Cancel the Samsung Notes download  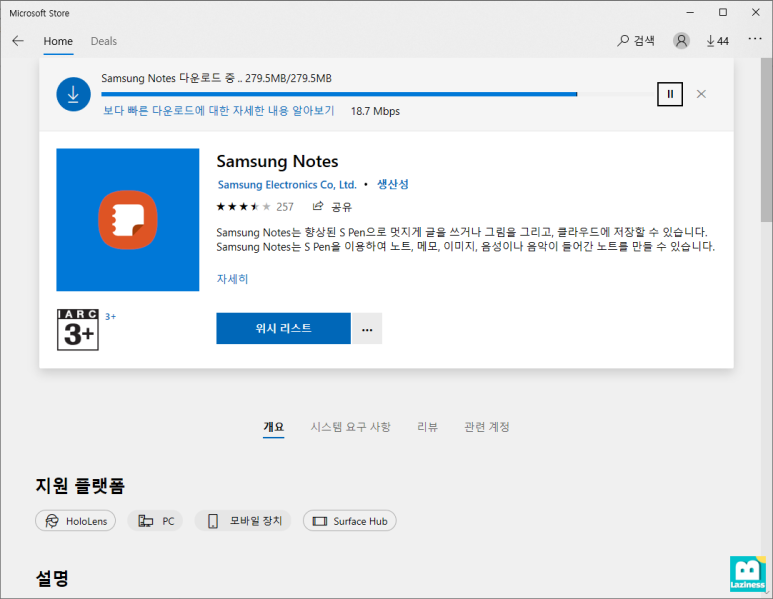point(701,94)
